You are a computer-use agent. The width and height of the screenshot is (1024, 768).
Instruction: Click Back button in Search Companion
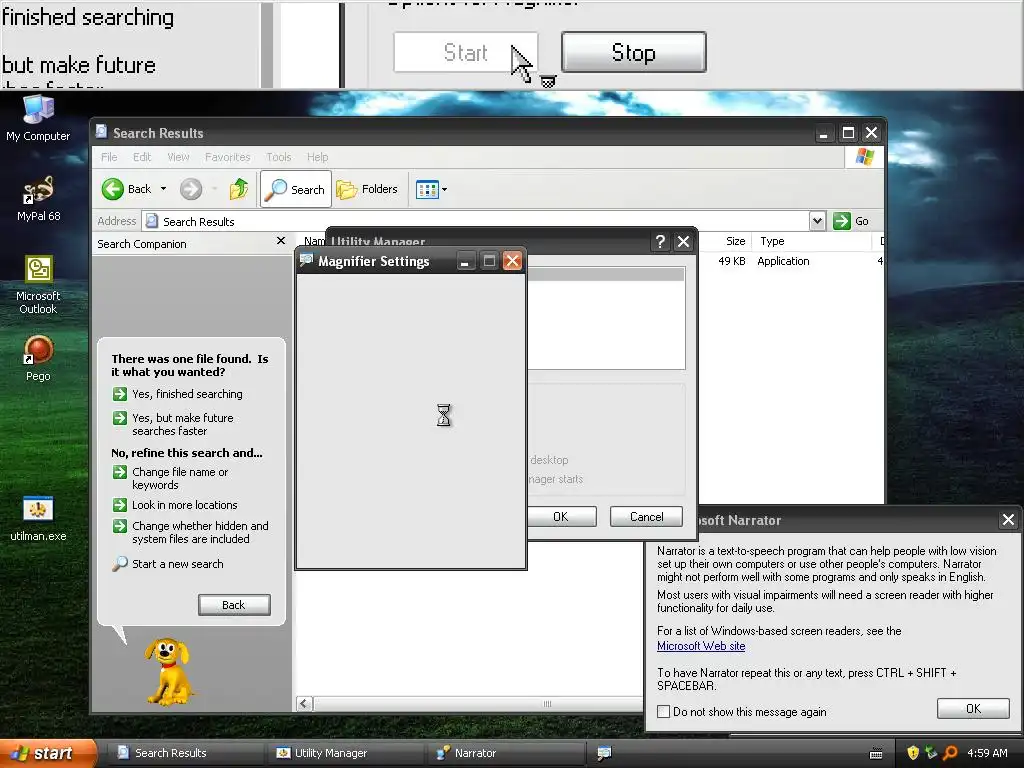click(234, 605)
